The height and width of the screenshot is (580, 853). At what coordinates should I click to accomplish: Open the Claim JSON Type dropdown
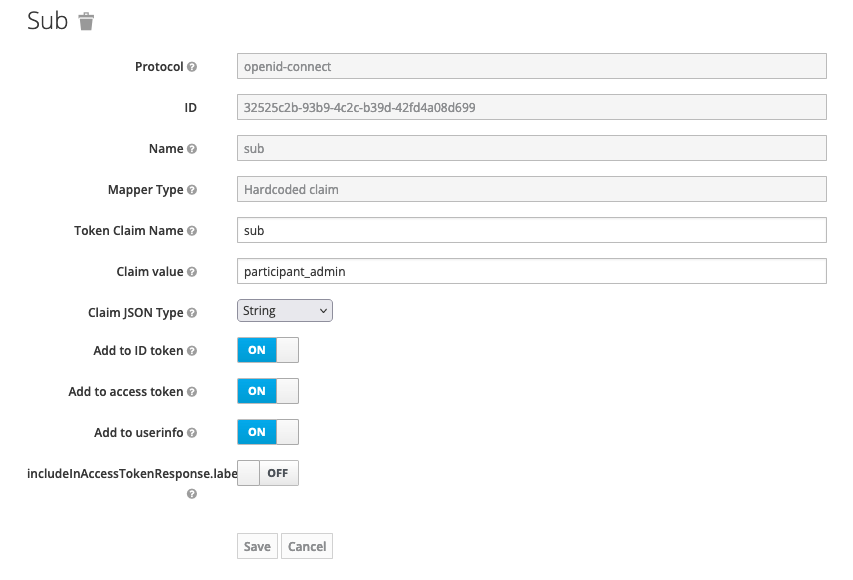284,311
